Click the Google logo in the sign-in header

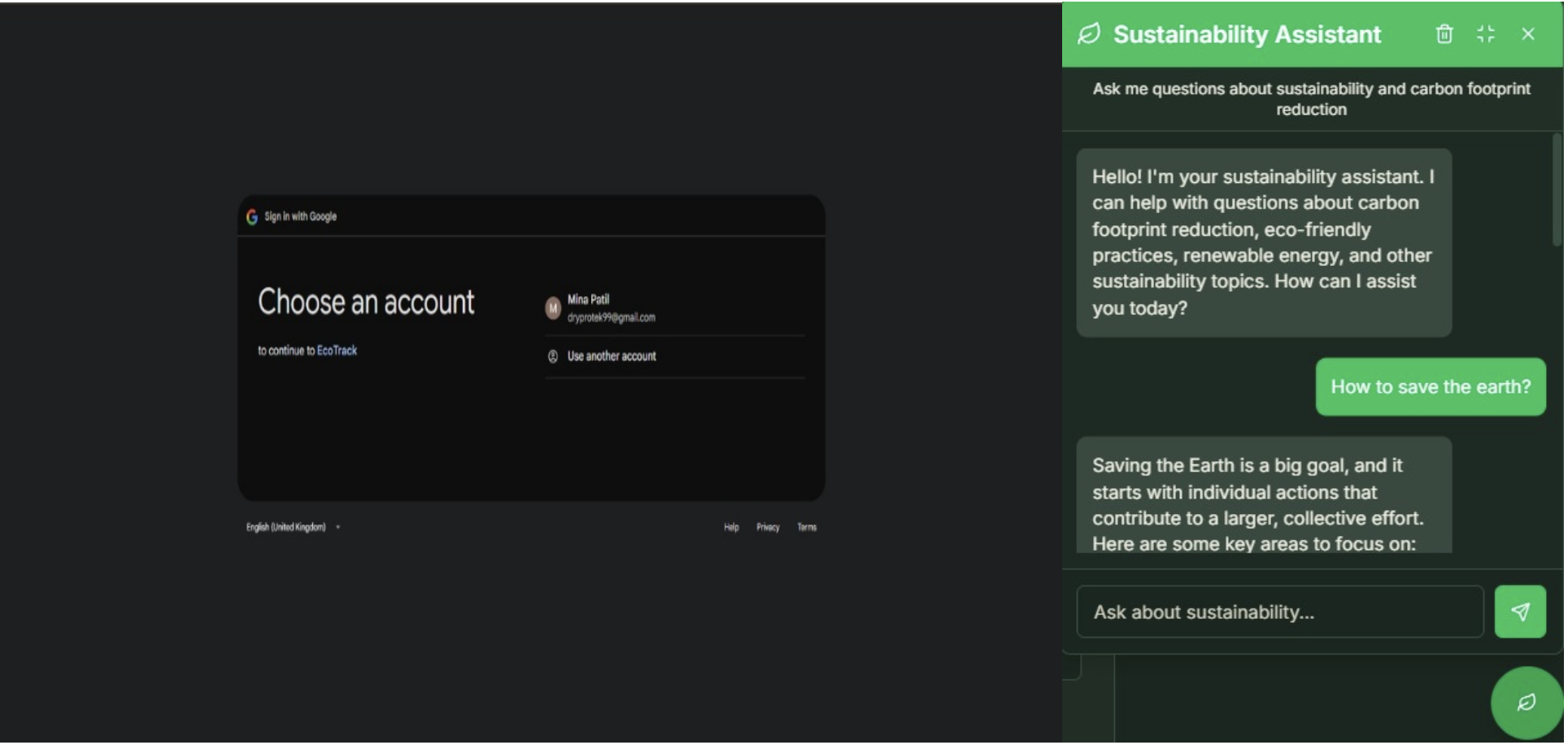(250, 217)
